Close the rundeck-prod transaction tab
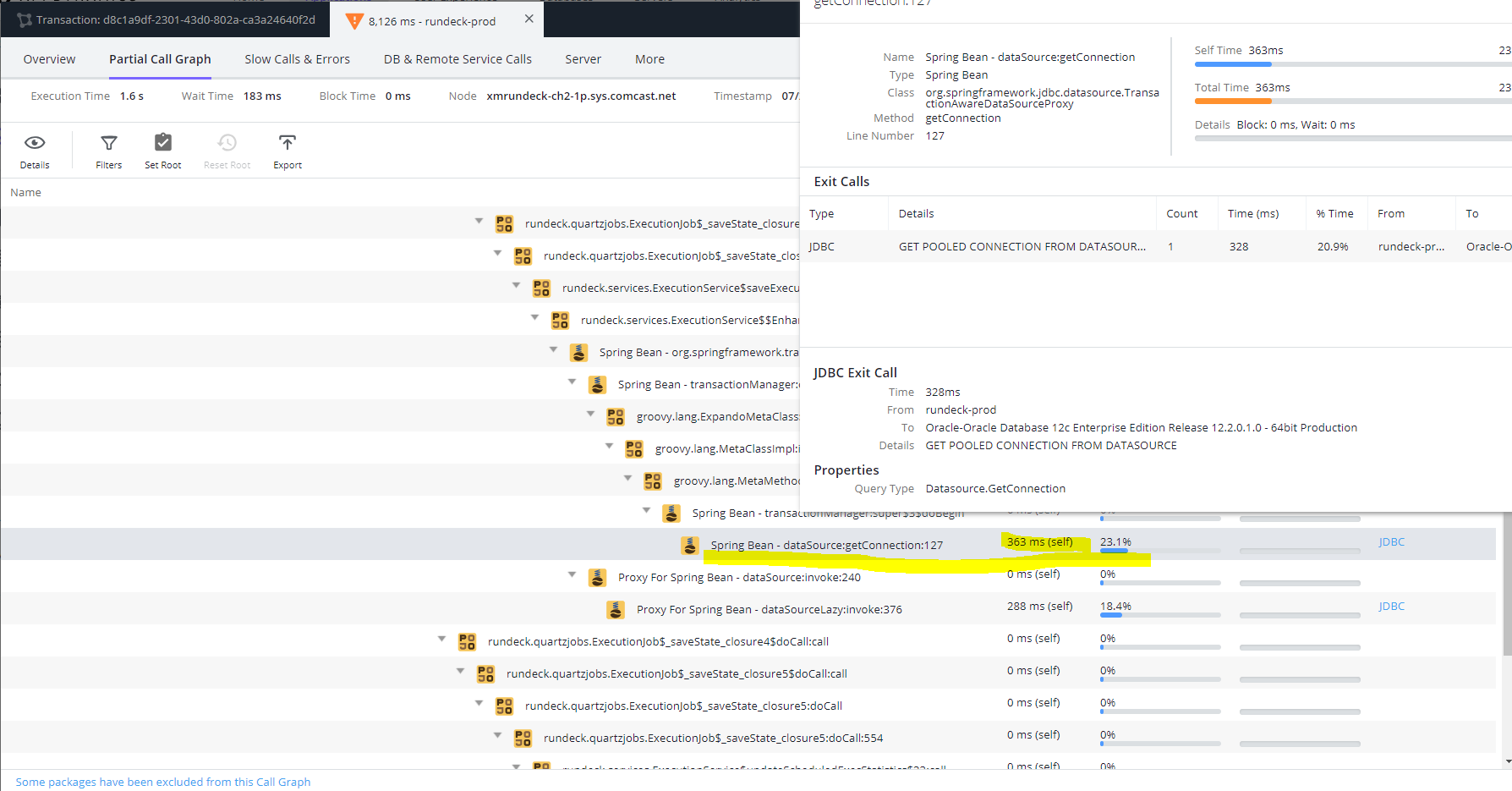The width and height of the screenshot is (1512, 791). click(530, 18)
